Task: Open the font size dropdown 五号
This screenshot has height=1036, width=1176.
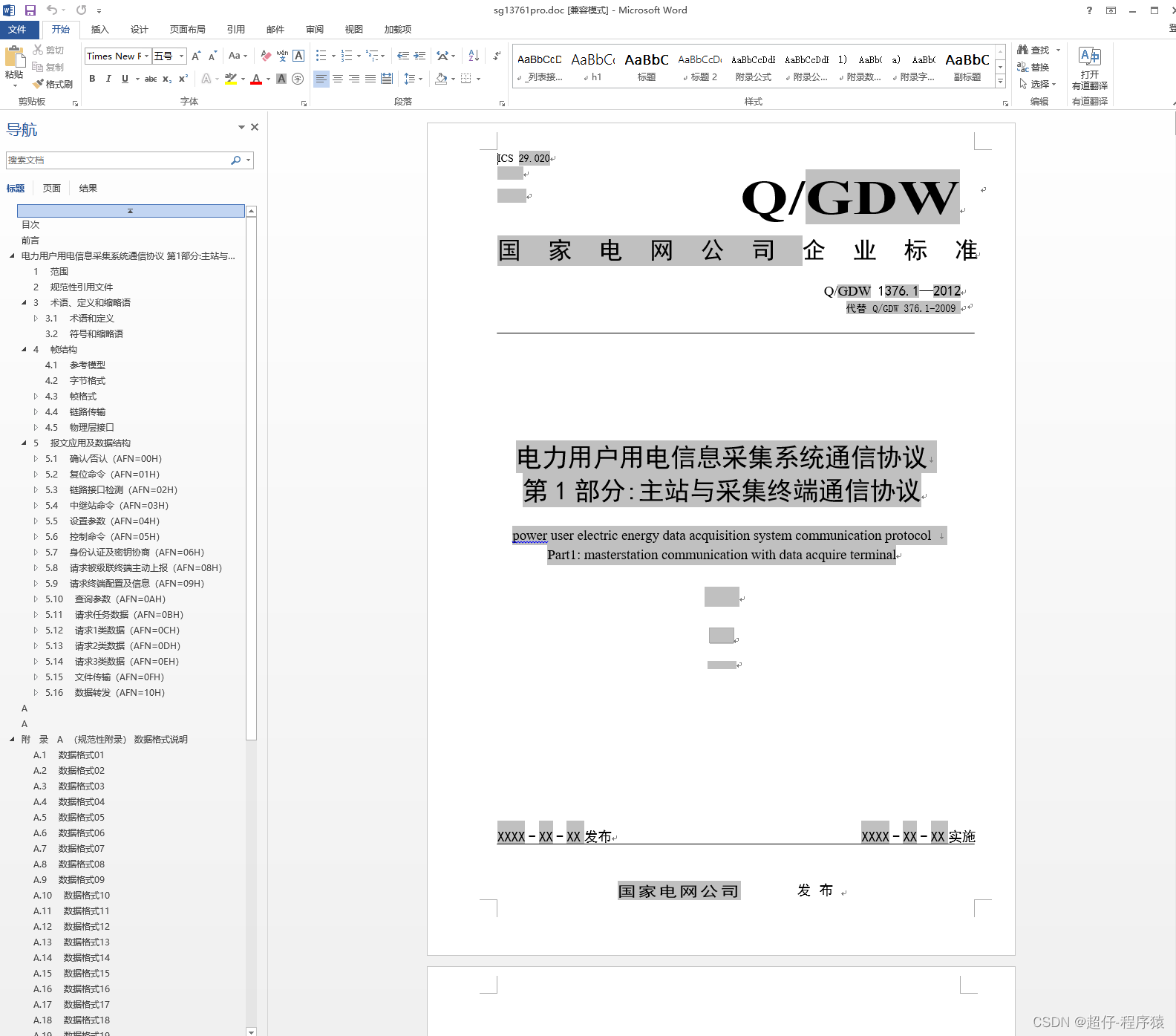Action: point(181,56)
